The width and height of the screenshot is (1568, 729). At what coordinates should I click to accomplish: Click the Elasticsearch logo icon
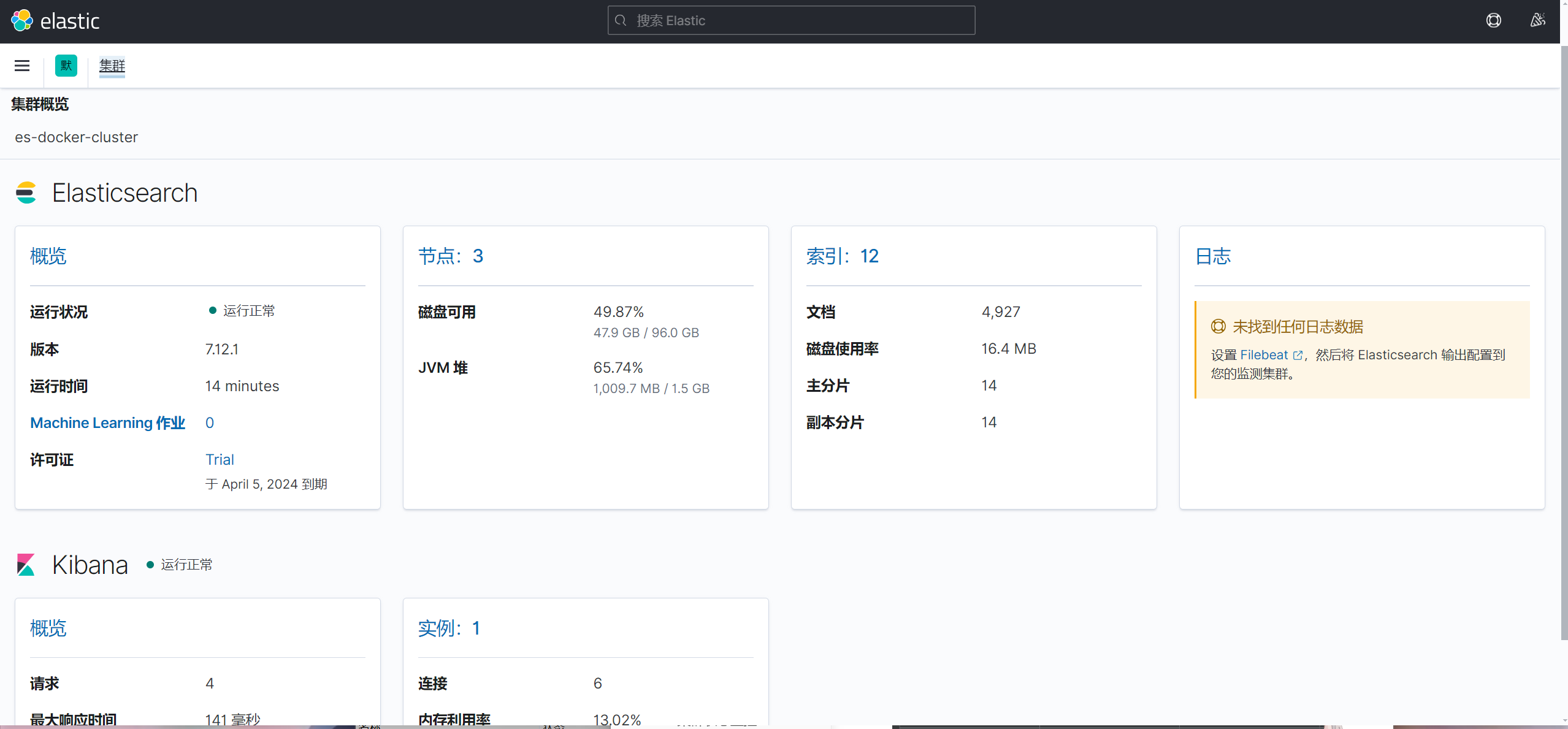point(26,193)
